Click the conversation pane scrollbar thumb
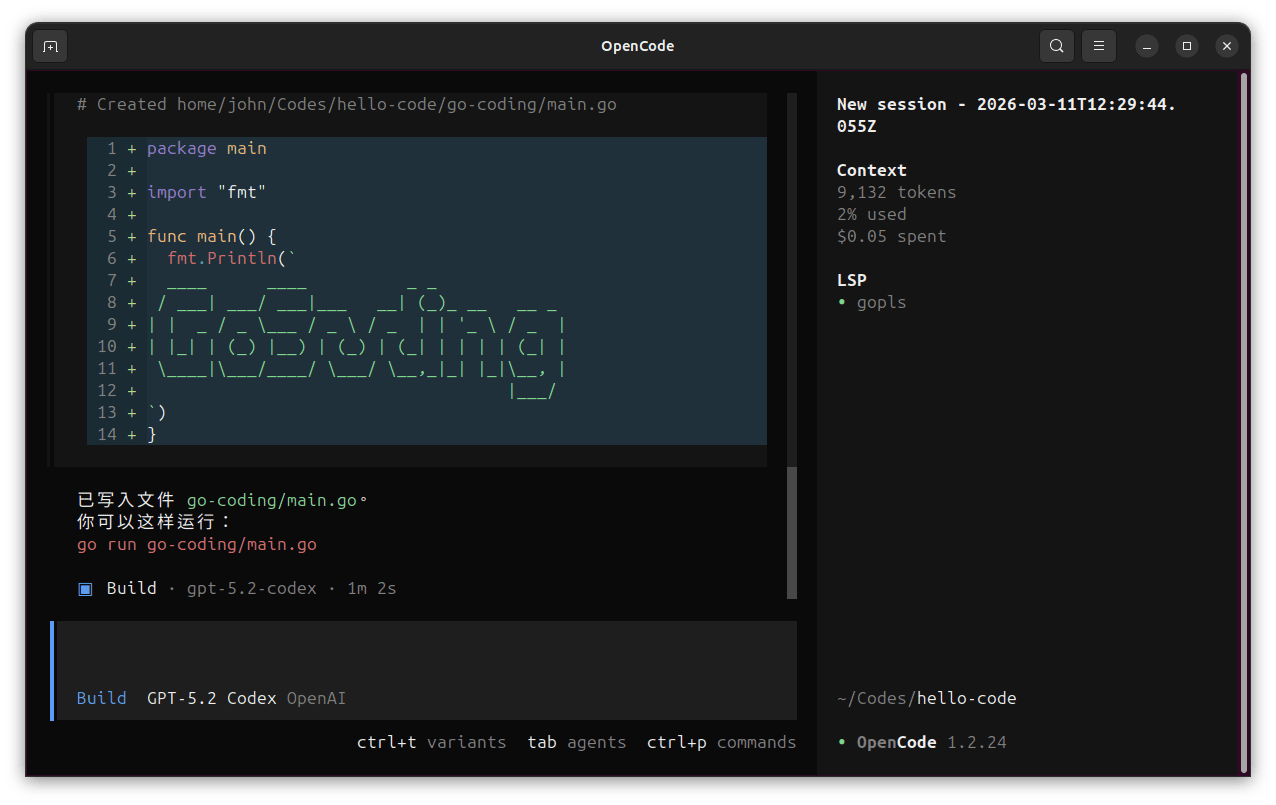 [792, 532]
